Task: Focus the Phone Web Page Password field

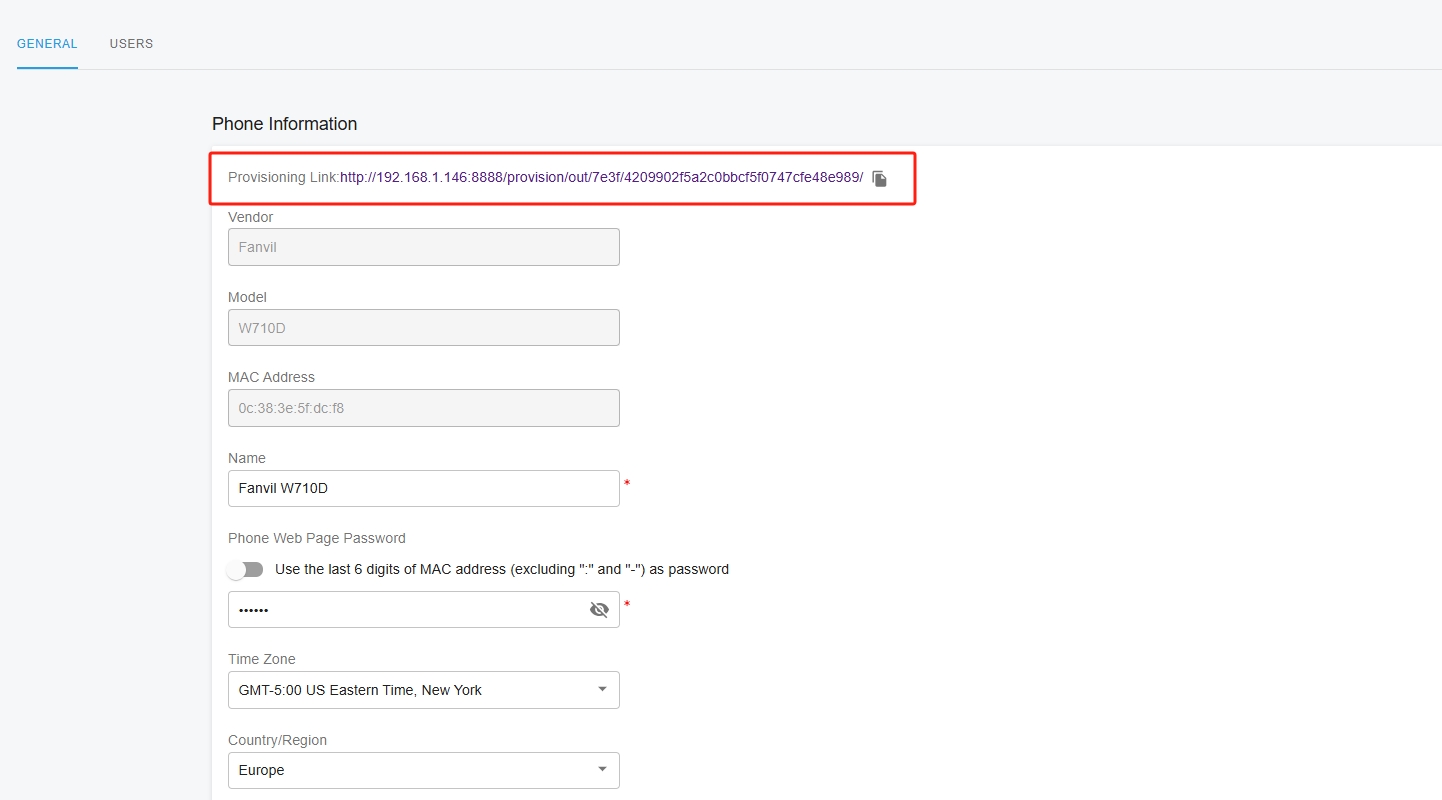Action: pos(405,610)
